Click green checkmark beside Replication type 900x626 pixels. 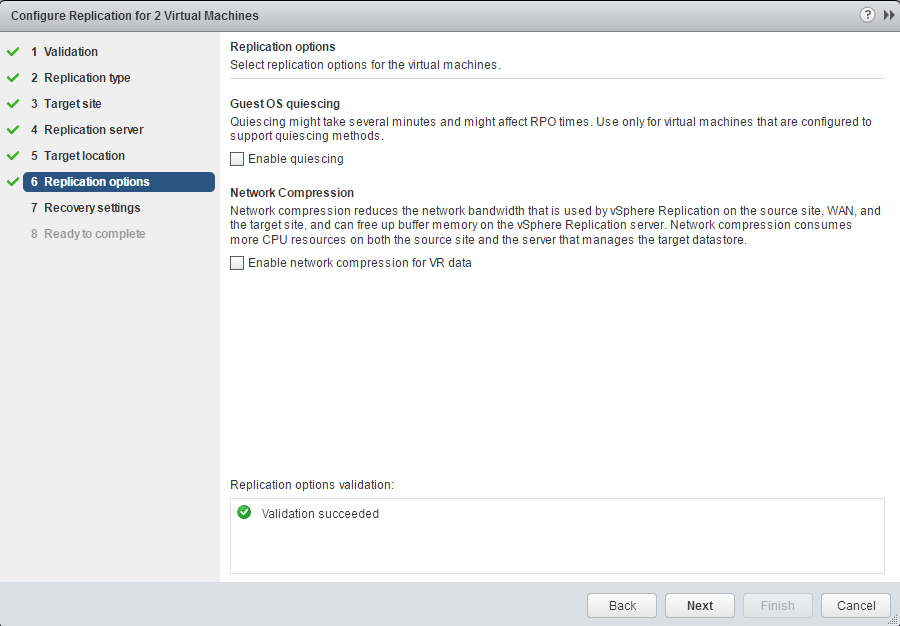click(x=13, y=77)
